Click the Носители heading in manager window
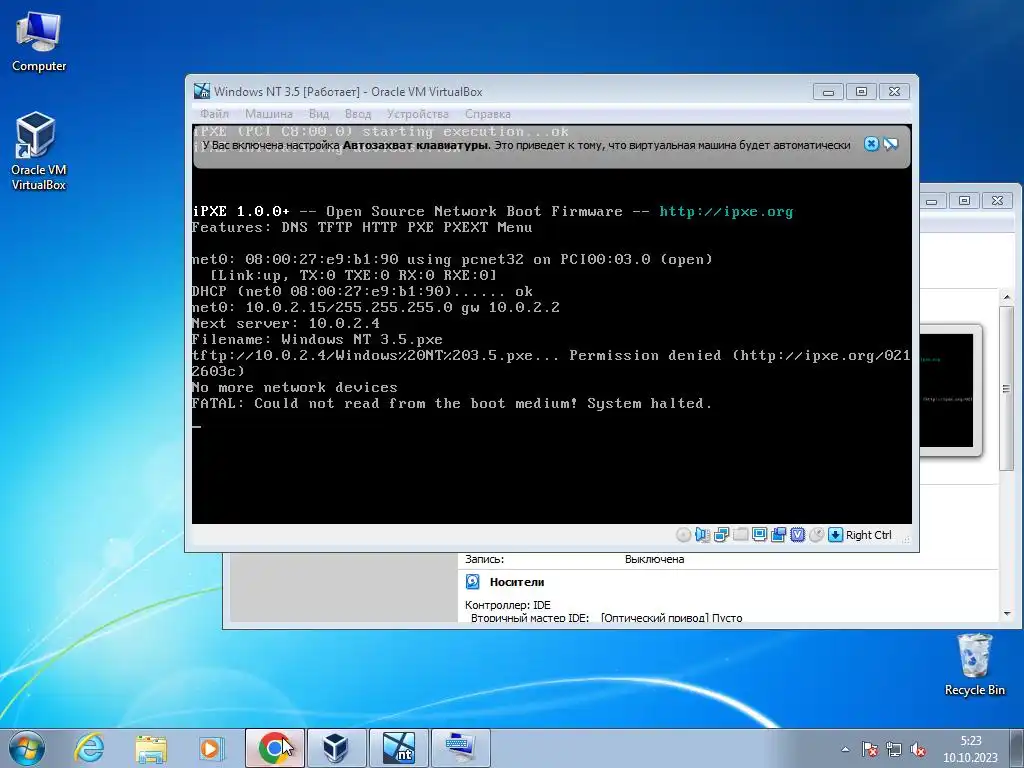1024x768 pixels. [517, 582]
